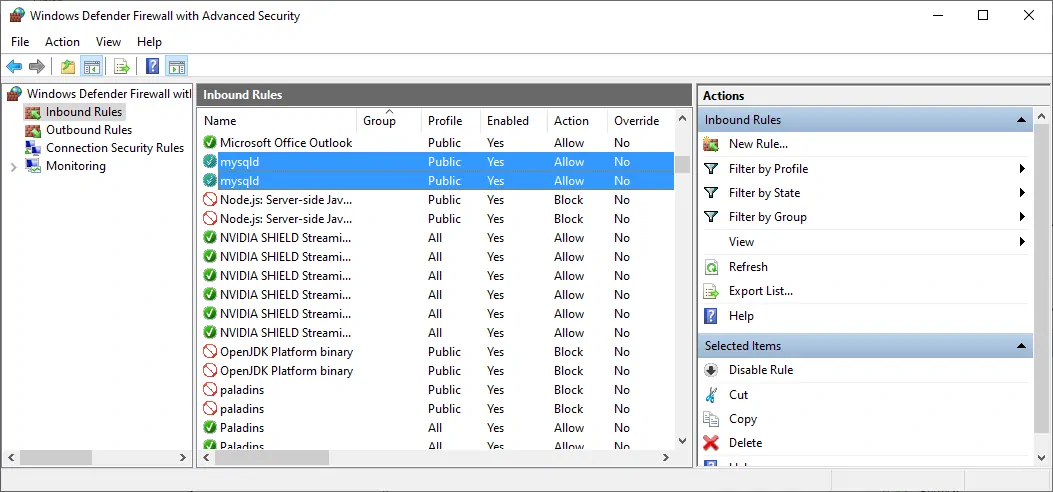Sort the list by Enabled column header
1053x492 pixels.
508,121
